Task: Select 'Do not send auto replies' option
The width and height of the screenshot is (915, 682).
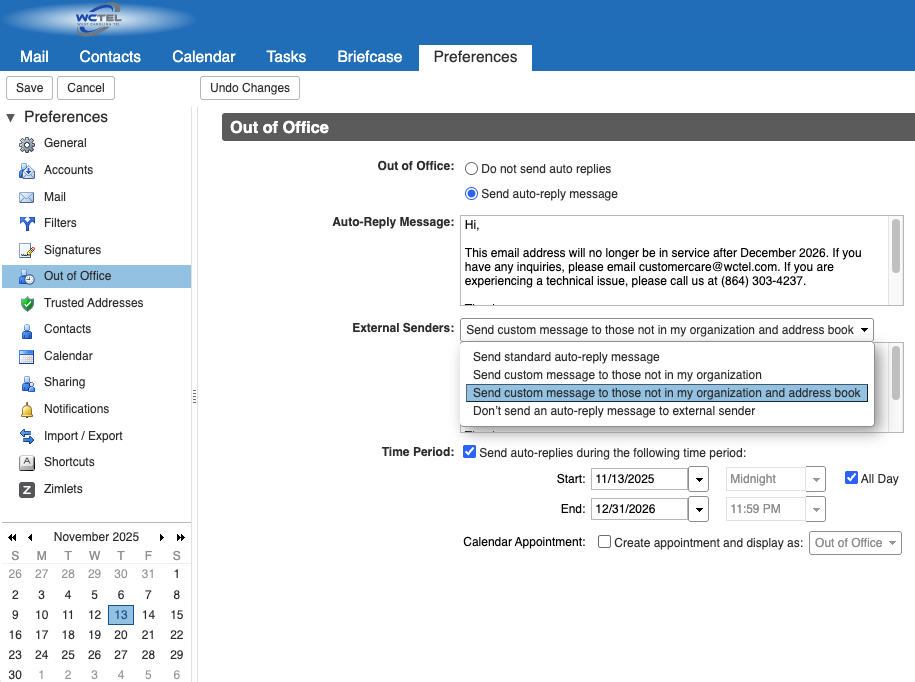Action: [x=472, y=169]
